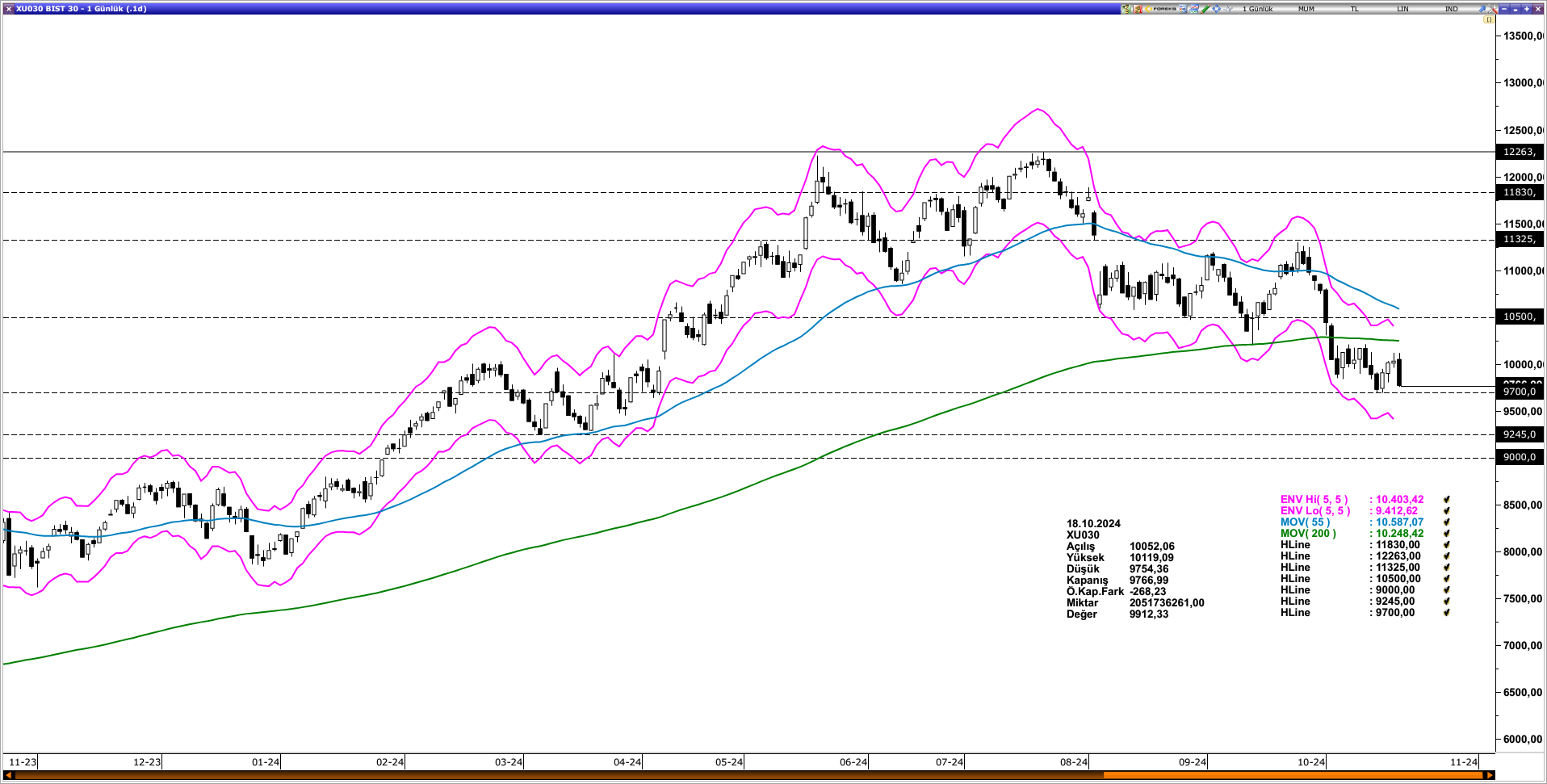This screenshot has width=1547, height=784.
Task: Select the green pencil drawing tool
Action: pyautogui.click(x=1205, y=9)
